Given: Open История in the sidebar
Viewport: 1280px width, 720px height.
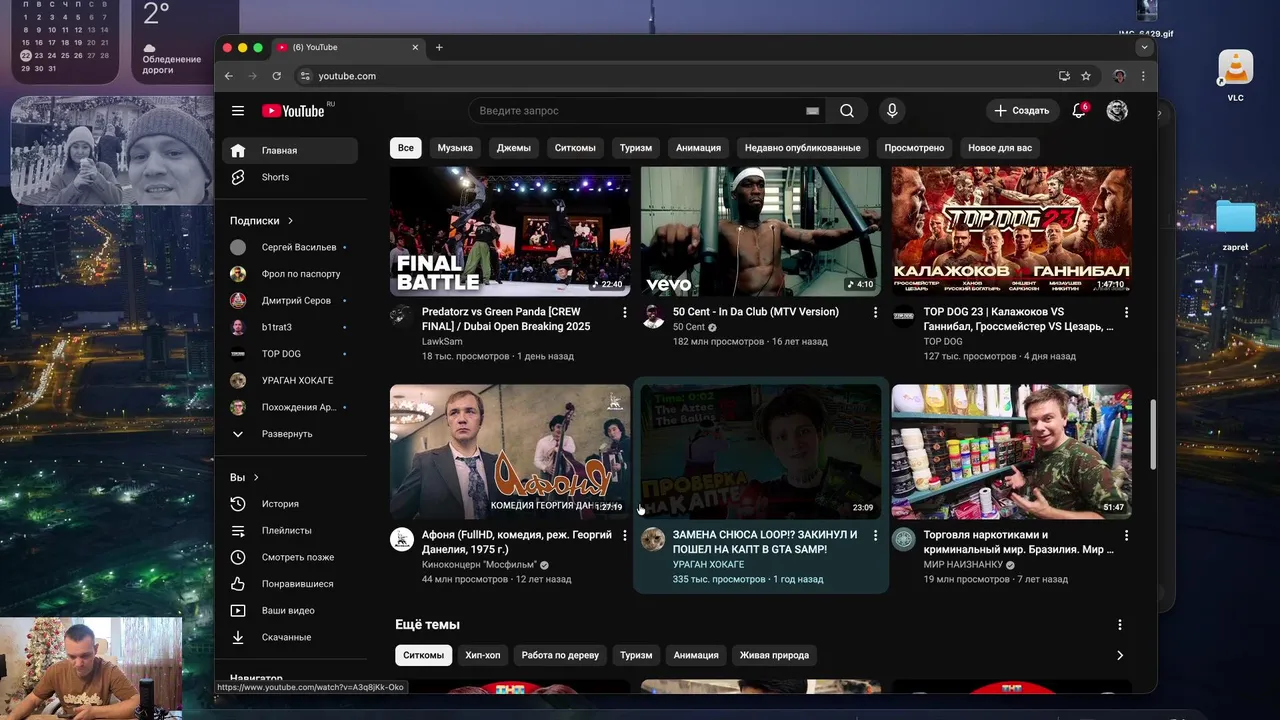Looking at the screenshot, I should coord(290,504).
